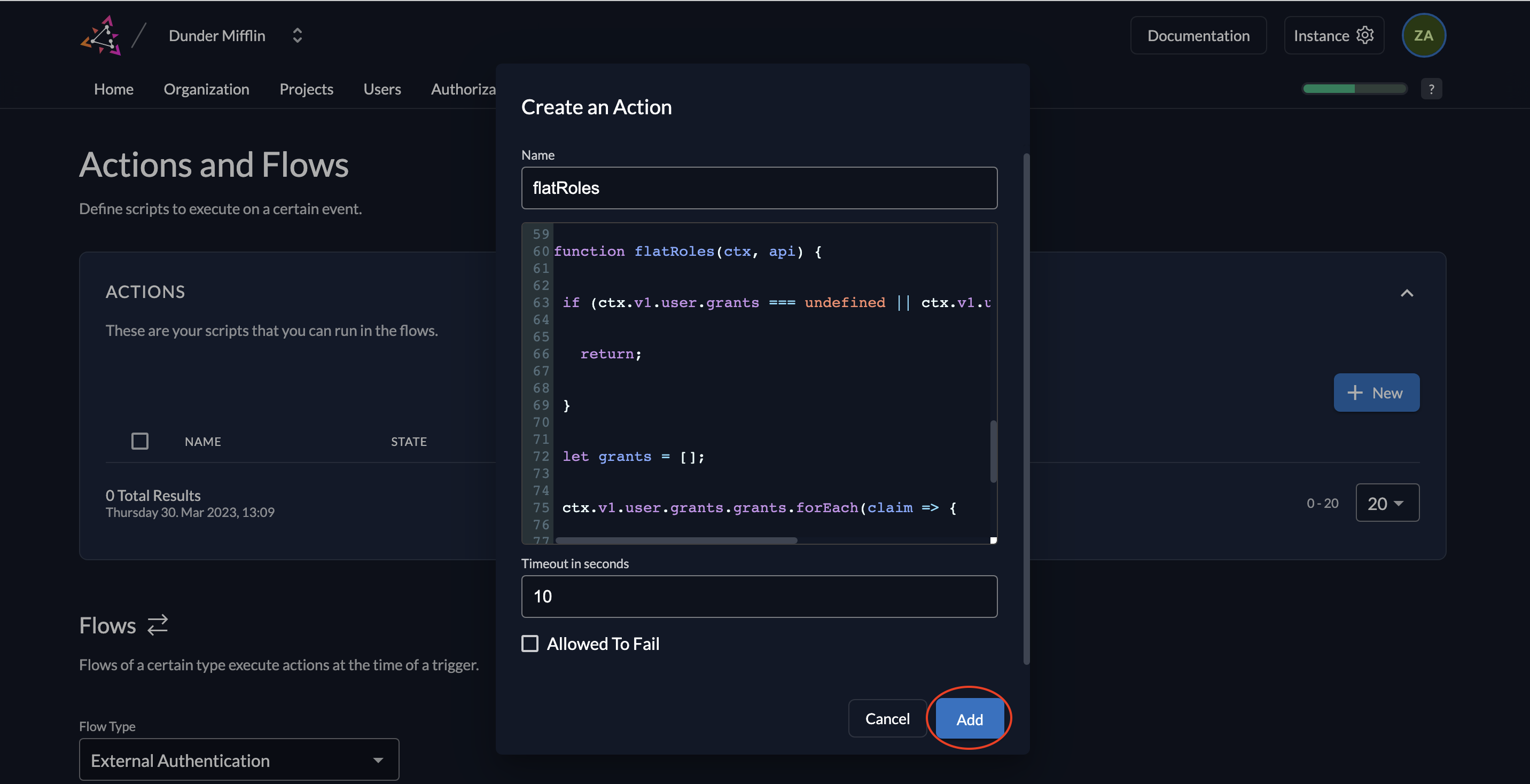Image resolution: width=1530 pixels, height=784 pixels.
Task: Check the select-all checkbox beside NAME
Action: (139, 441)
